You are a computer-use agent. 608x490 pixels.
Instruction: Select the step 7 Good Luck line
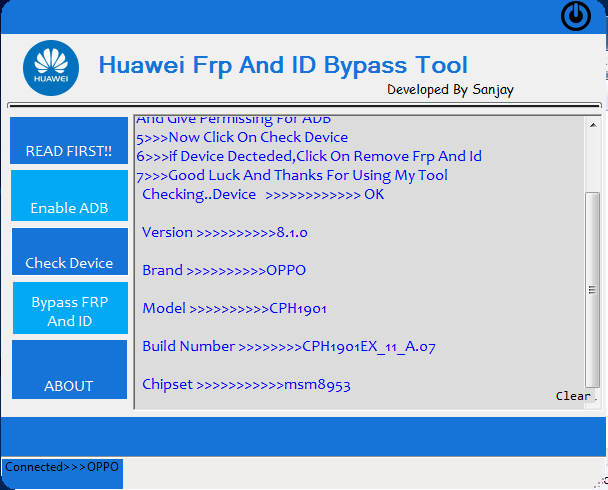(x=292, y=175)
